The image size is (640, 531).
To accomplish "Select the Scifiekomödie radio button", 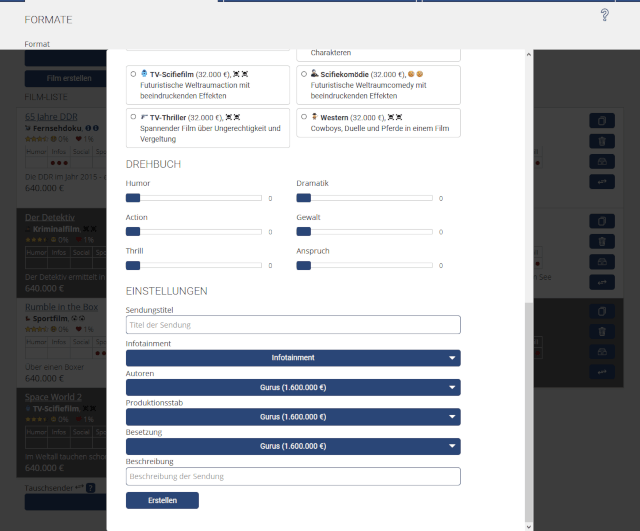I will click(x=304, y=74).
